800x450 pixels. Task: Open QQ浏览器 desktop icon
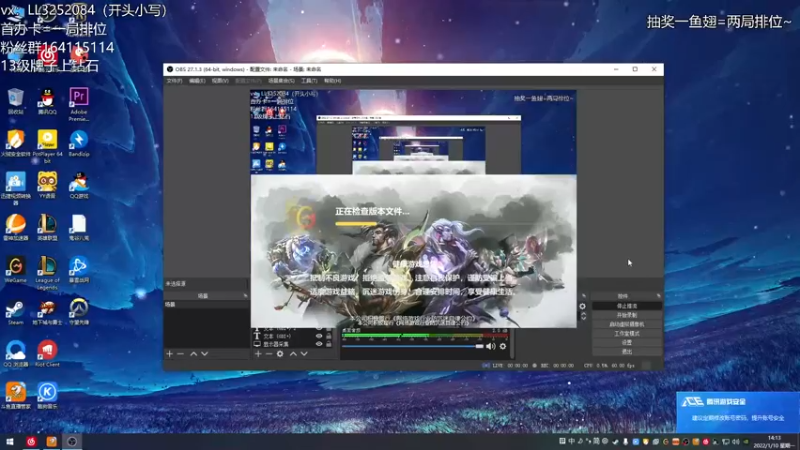click(x=16, y=354)
